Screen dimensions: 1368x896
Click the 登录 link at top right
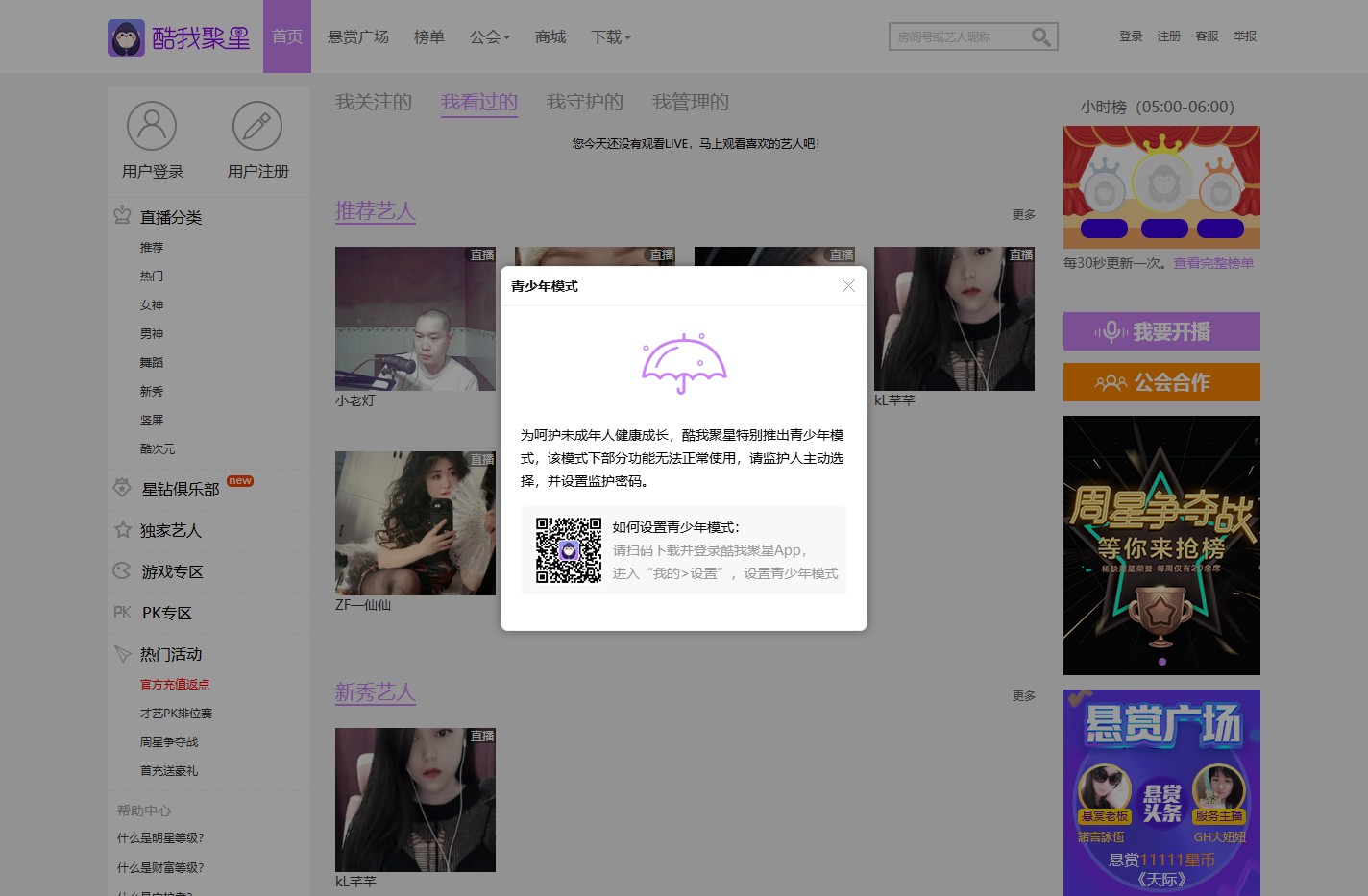coord(1131,36)
